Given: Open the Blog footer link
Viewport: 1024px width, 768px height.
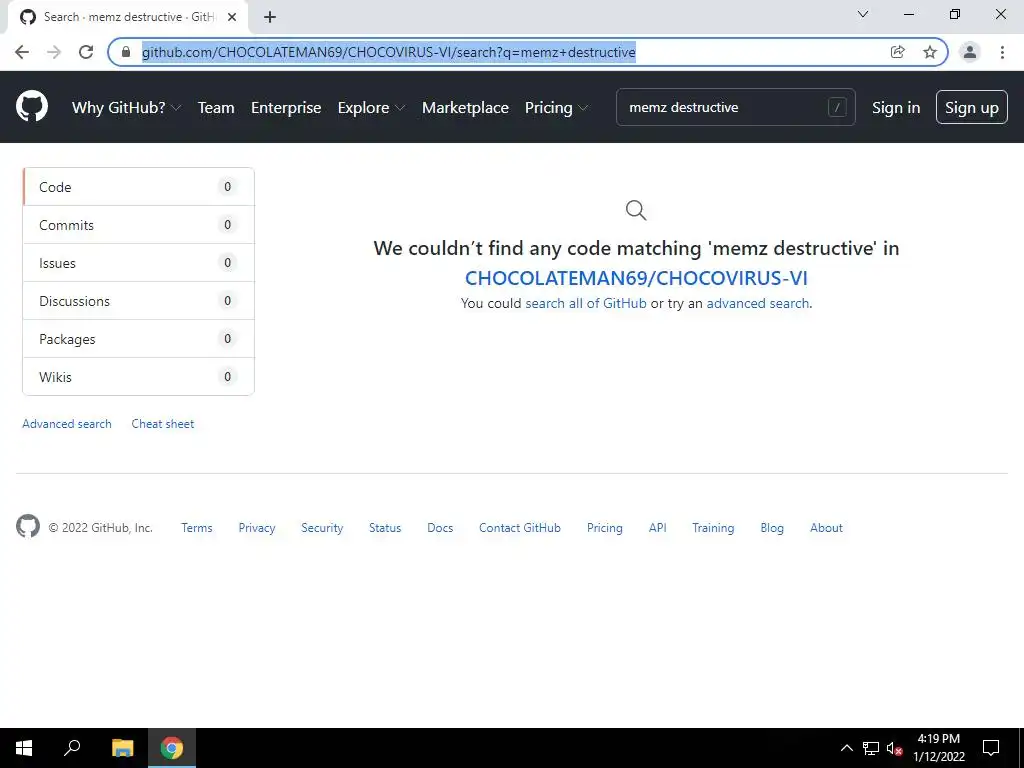Looking at the screenshot, I should tap(772, 528).
